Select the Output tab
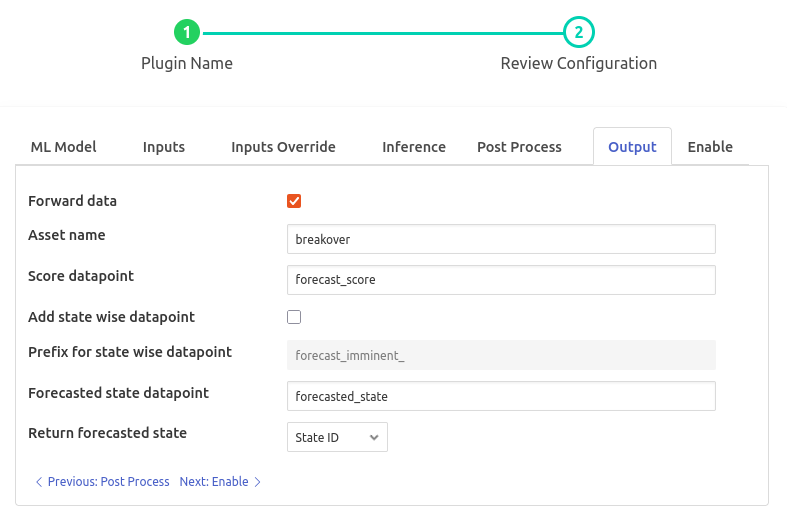This screenshot has height=521, width=787. [x=632, y=147]
